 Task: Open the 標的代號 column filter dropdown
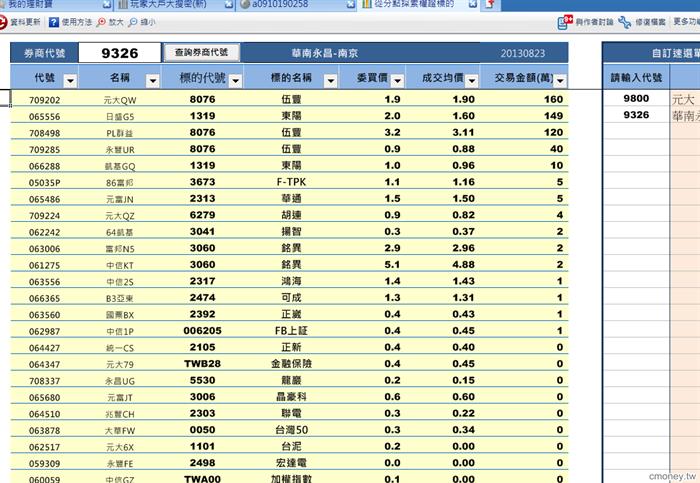(235, 81)
